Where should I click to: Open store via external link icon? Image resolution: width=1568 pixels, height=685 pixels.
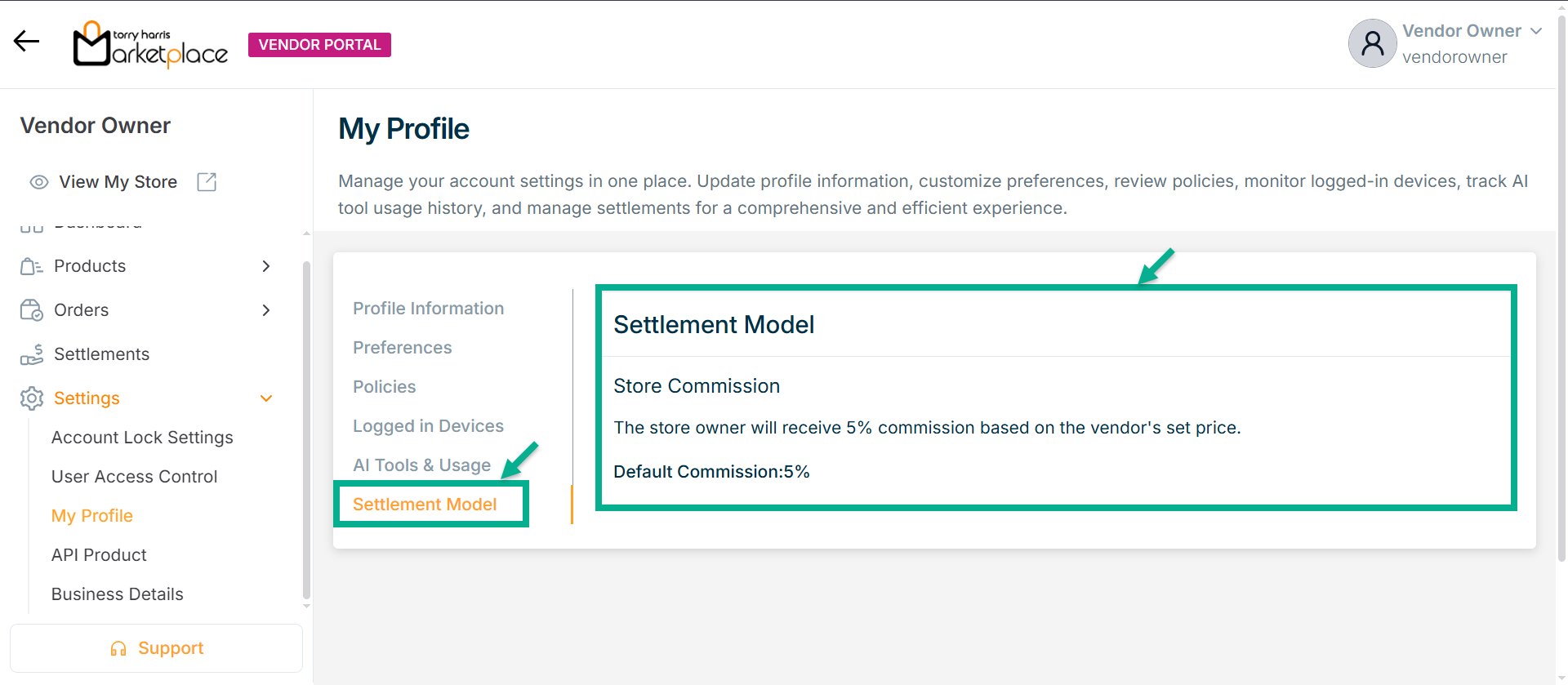pos(207,182)
